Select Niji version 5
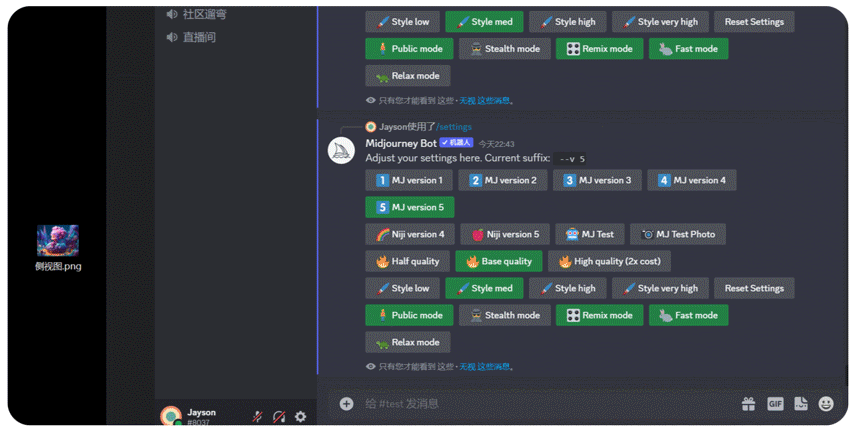This screenshot has height=431, width=856. pyautogui.click(x=505, y=234)
